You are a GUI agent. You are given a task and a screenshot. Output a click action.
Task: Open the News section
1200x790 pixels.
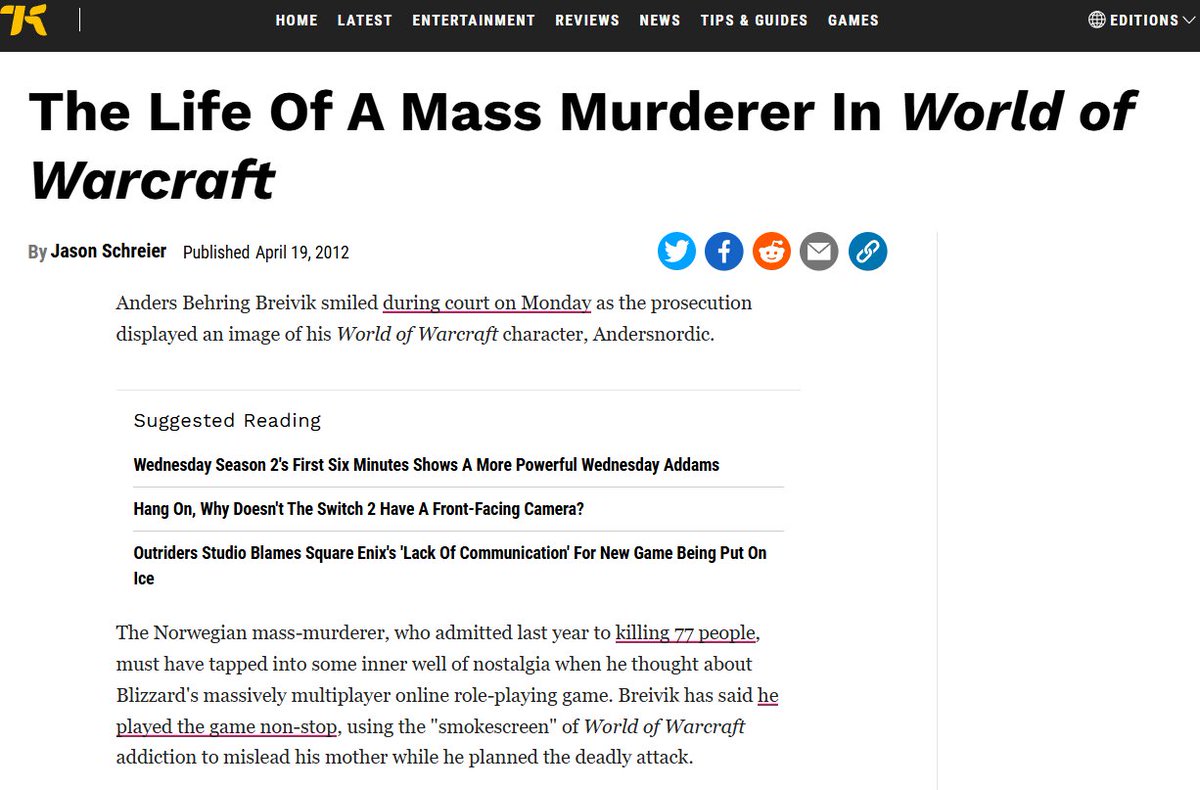click(660, 20)
